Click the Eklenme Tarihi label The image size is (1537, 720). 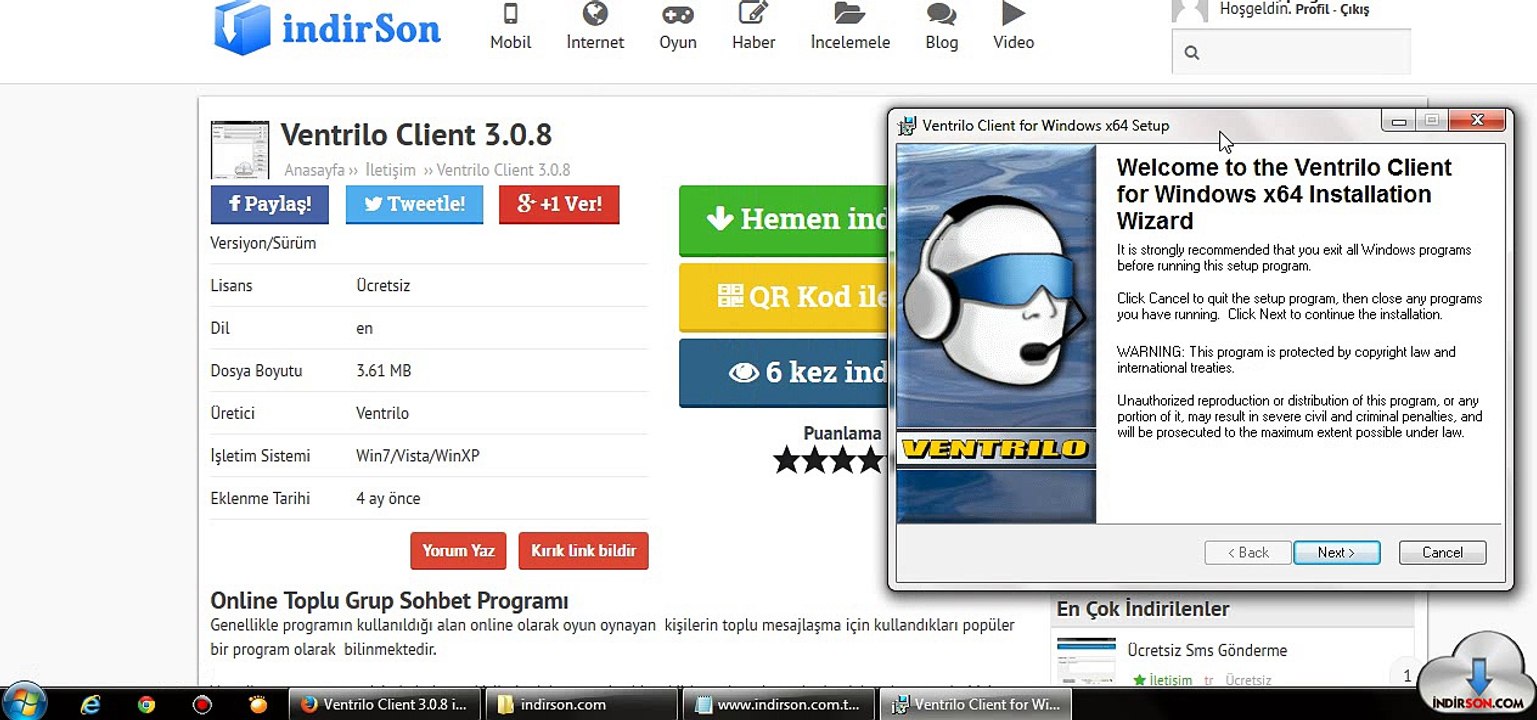pyautogui.click(x=260, y=499)
